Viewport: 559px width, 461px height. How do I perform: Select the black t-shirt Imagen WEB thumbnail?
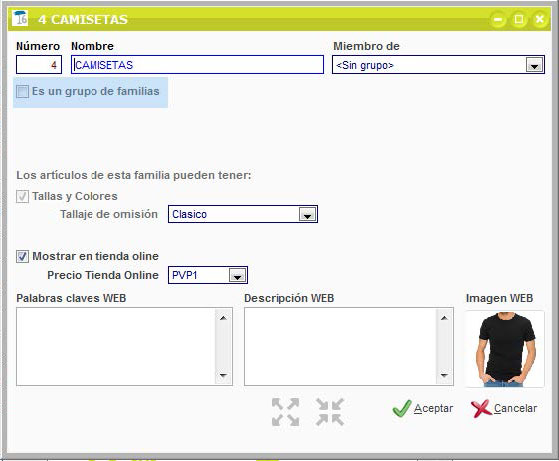[505, 348]
